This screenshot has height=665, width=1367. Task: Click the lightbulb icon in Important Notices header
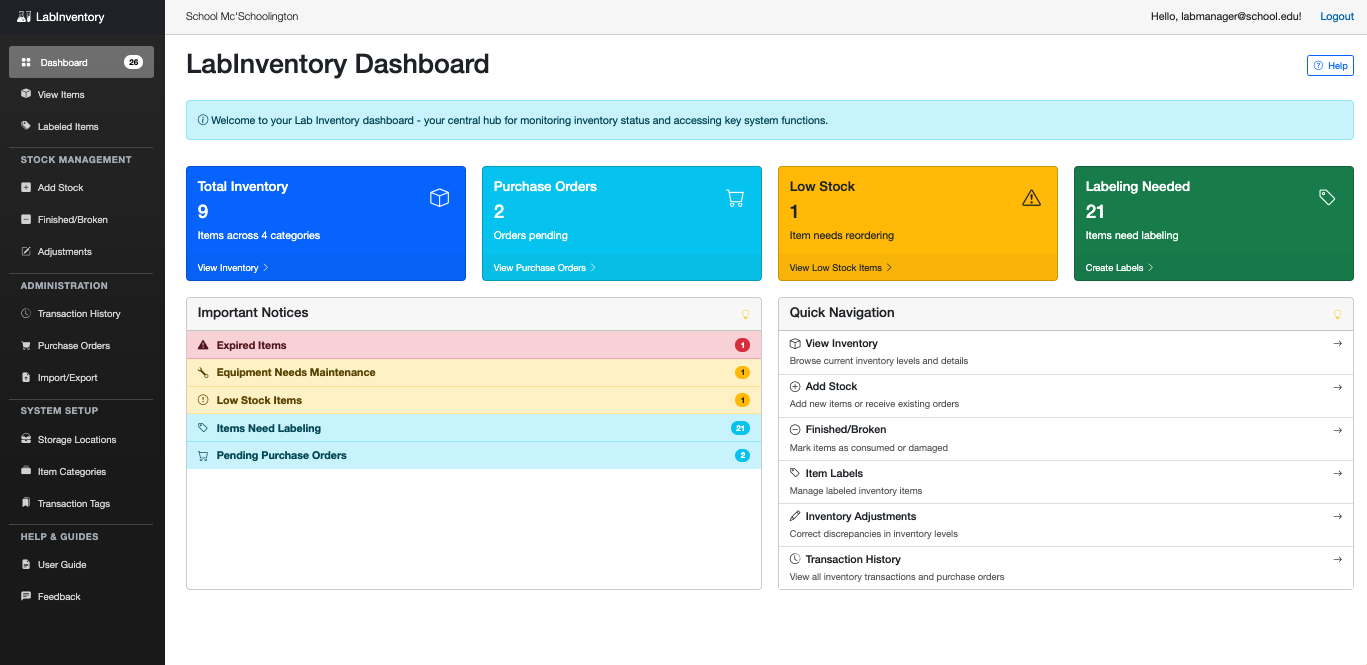pos(745,314)
